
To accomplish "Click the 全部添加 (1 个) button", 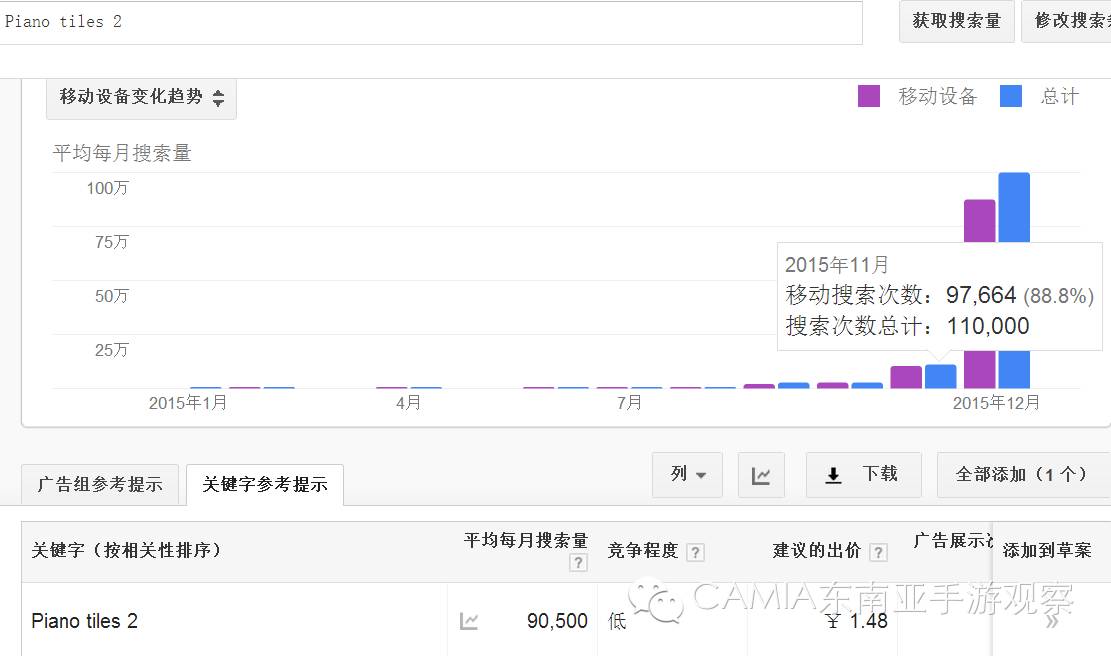I will [x=1022, y=475].
